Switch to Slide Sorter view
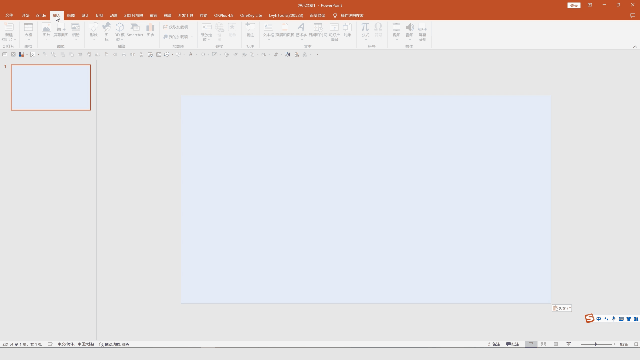Image resolution: width=640 pixels, height=360 pixels. click(x=544, y=344)
